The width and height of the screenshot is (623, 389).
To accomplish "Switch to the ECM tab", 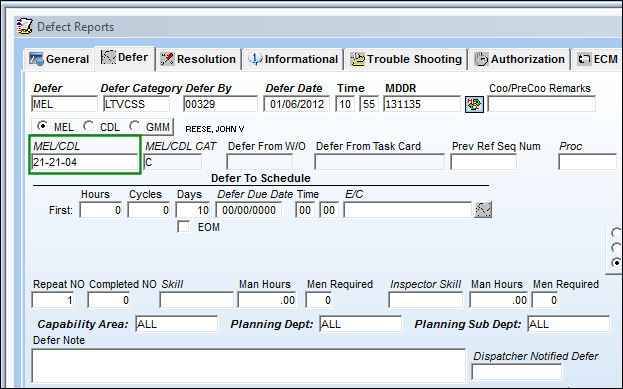I will (x=597, y=59).
